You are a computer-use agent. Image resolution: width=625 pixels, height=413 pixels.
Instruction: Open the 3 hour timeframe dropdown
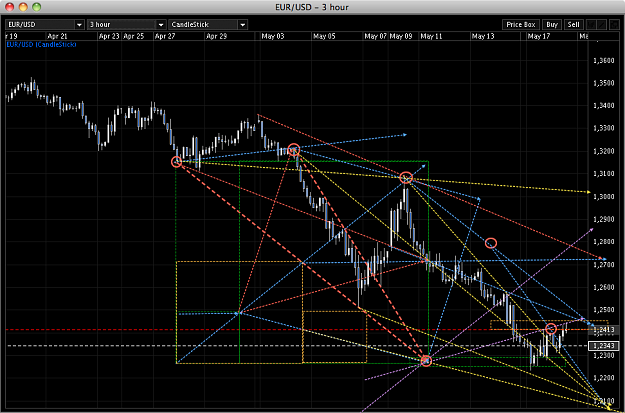(x=127, y=25)
